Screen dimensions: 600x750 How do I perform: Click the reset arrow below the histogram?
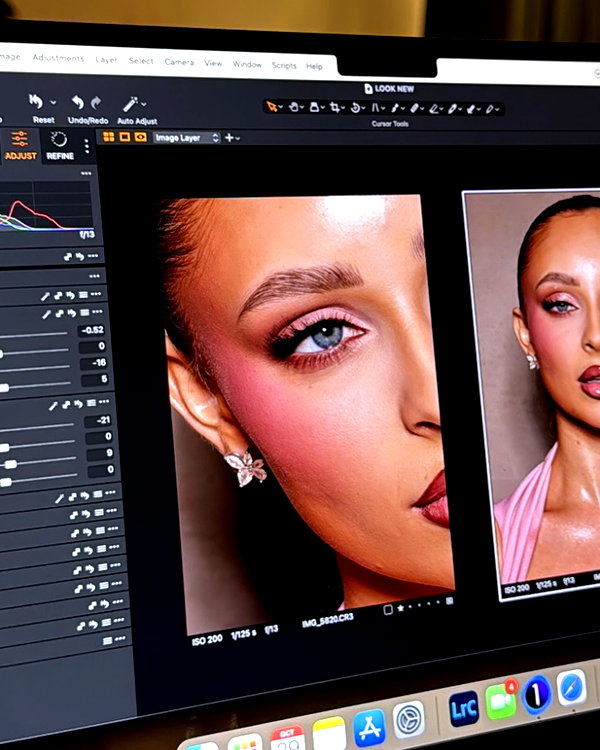(x=80, y=257)
